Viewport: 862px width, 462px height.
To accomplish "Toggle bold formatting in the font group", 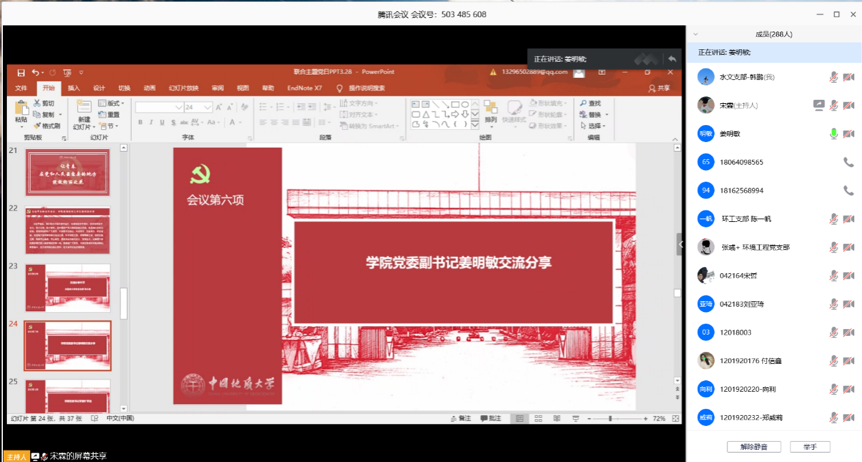I will [x=140, y=123].
